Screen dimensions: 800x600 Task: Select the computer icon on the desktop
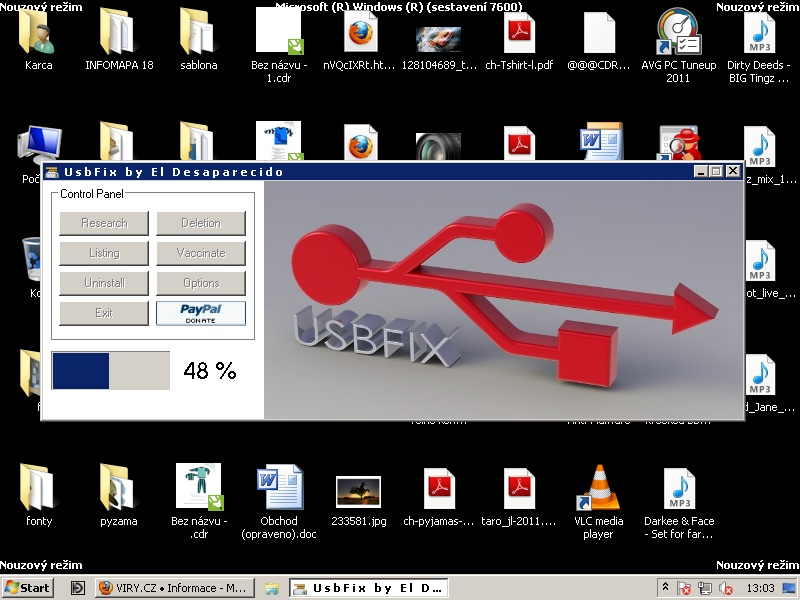click(39, 143)
